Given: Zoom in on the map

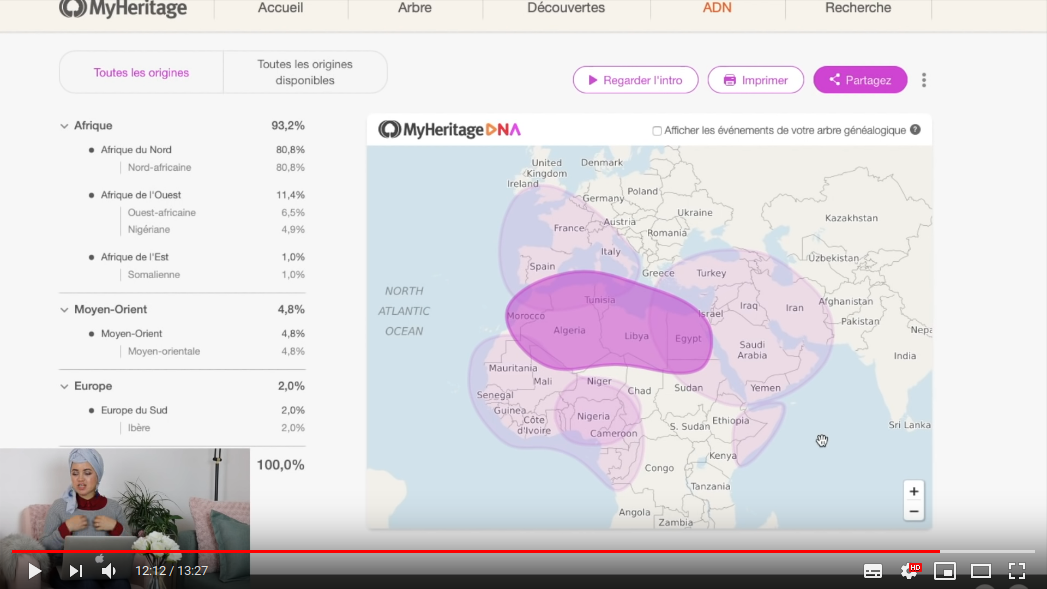Looking at the screenshot, I should coord(913,491).
